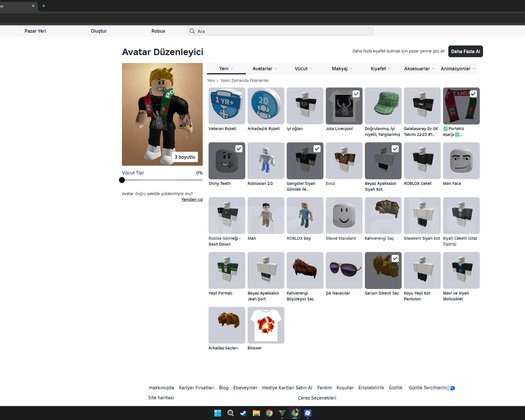
Task: Uncheck the Jota Liverpool item checkbox
Action: coord(356,94)
